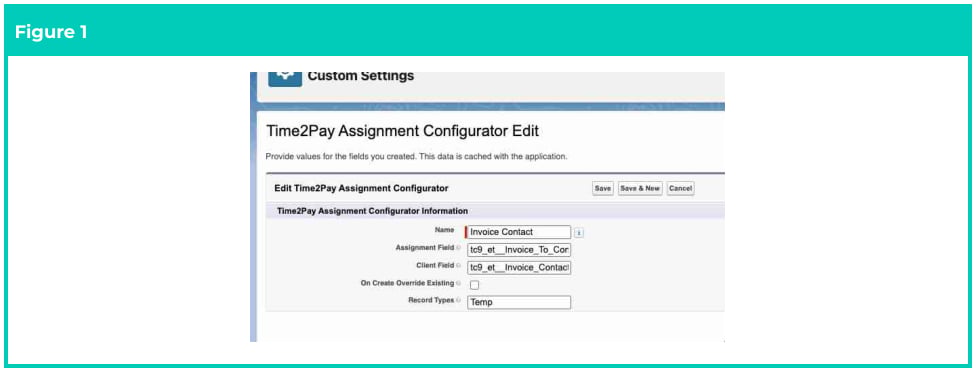
Task: Tick the On Create Override Existing checkbox
Action: [x=474, y=285]
